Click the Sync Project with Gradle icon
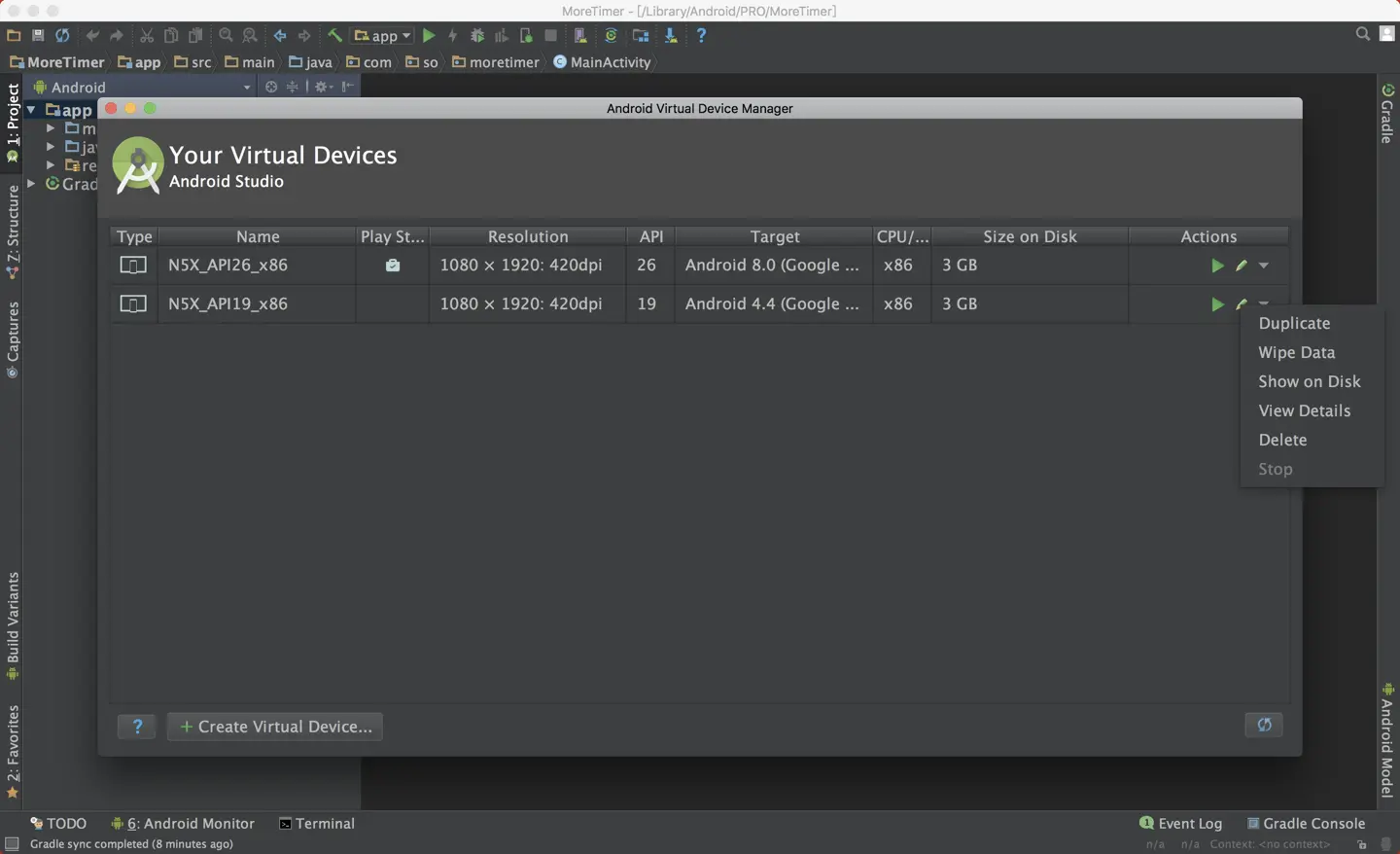The height and width of the screenshot is (854, 1400). [611, 35]
